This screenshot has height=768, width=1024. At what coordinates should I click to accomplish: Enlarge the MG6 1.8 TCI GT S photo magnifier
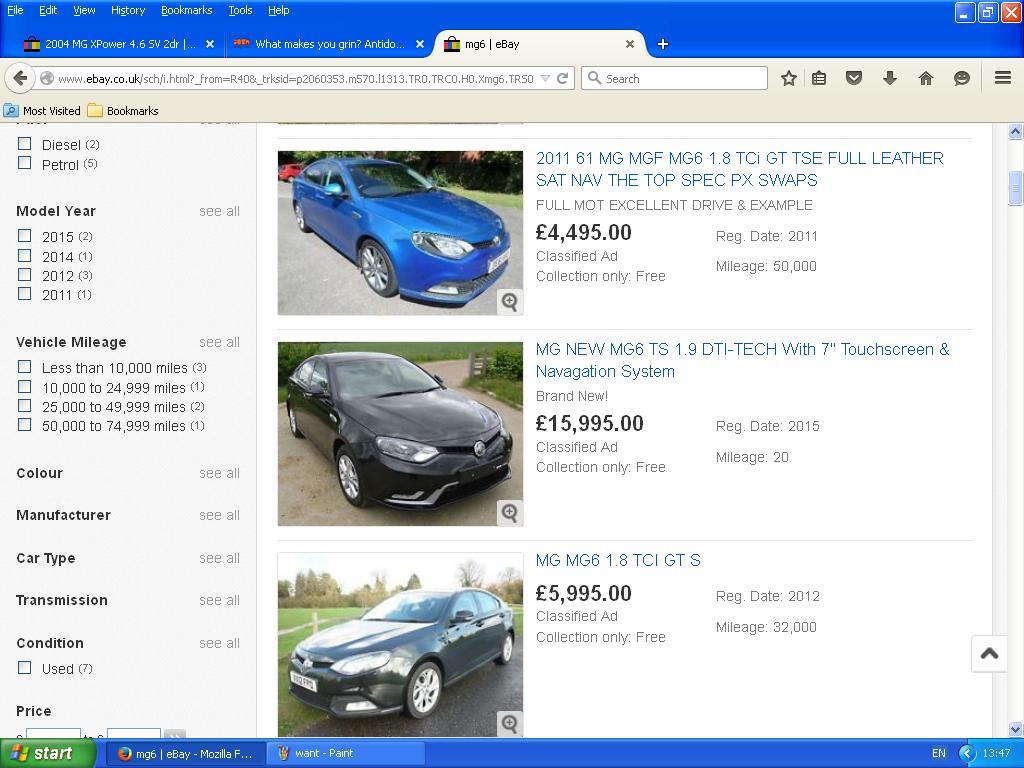(x=509, y=723)
